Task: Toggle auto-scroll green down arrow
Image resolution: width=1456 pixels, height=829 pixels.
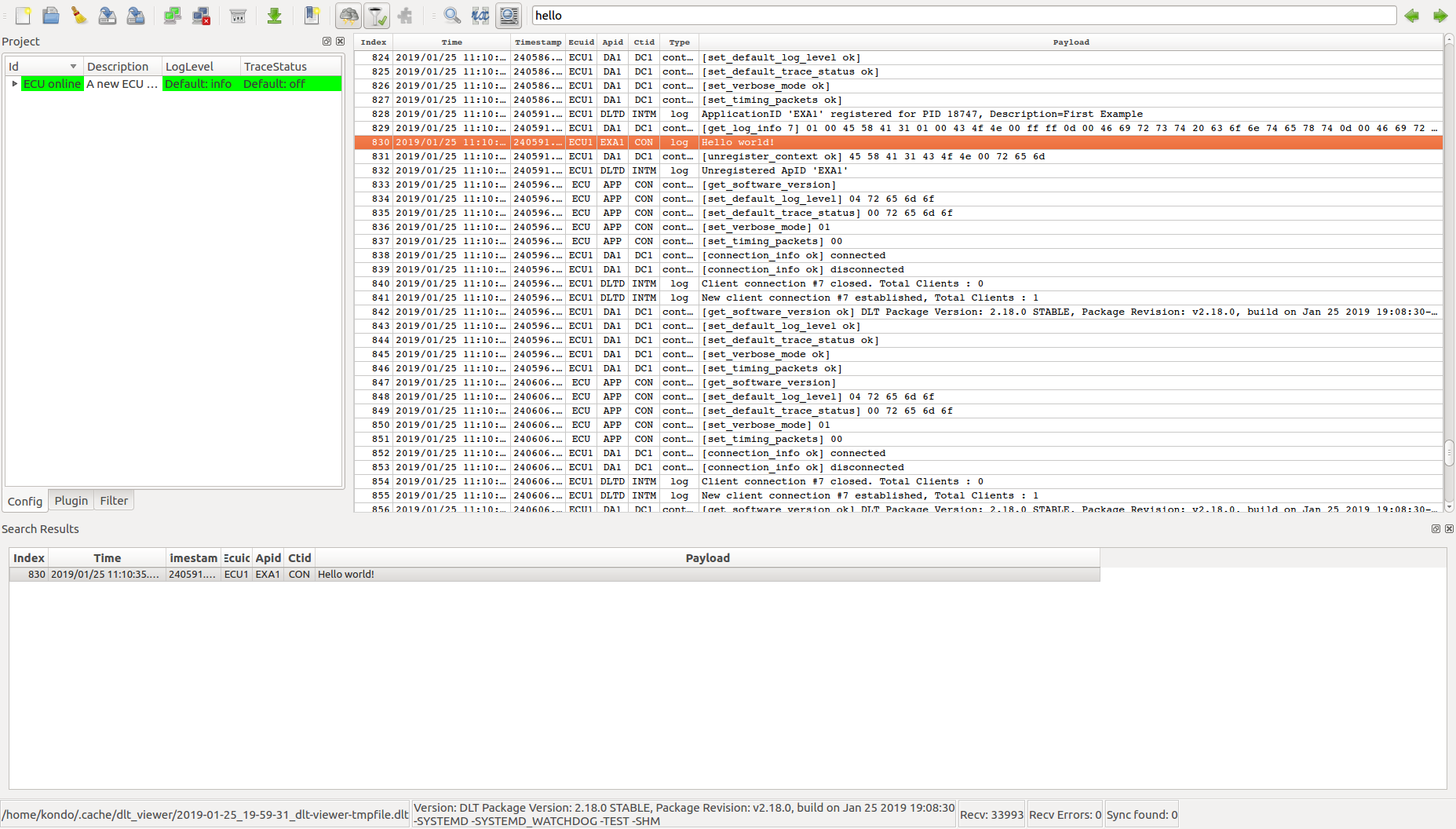Action: 274,16
